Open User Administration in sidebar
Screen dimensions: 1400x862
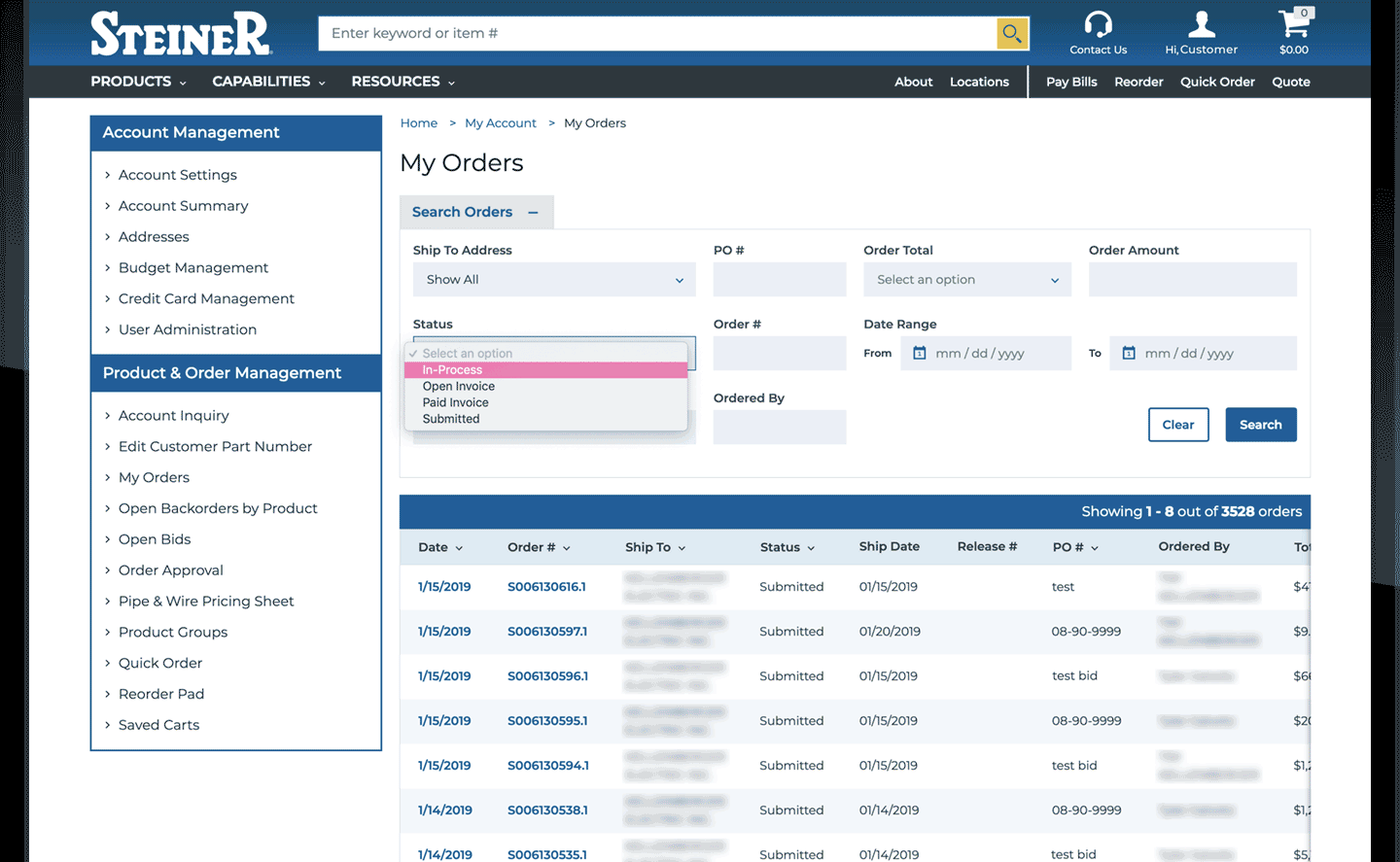[188, 330]
